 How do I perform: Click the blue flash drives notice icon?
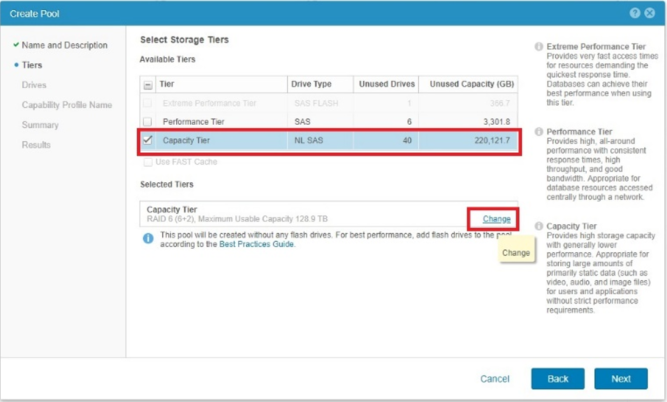point(148,238)
